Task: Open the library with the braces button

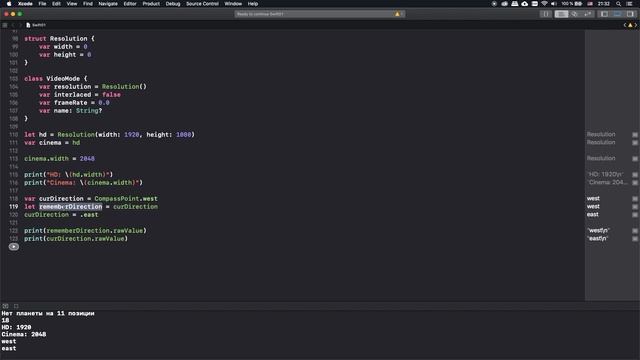Action: tap(545, 14)
